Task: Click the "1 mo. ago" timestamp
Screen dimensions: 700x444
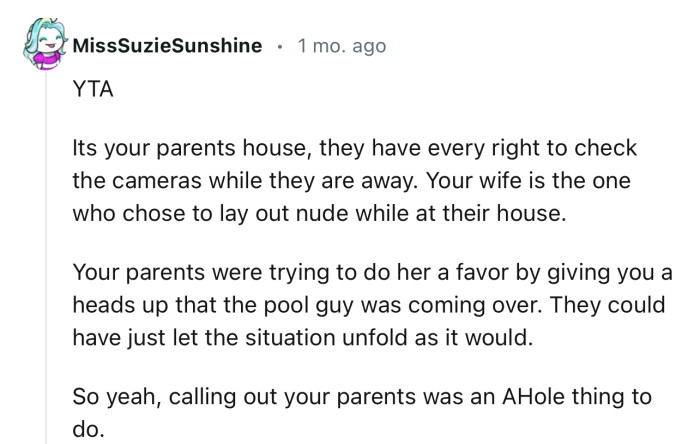Action: tap(341, 47)
